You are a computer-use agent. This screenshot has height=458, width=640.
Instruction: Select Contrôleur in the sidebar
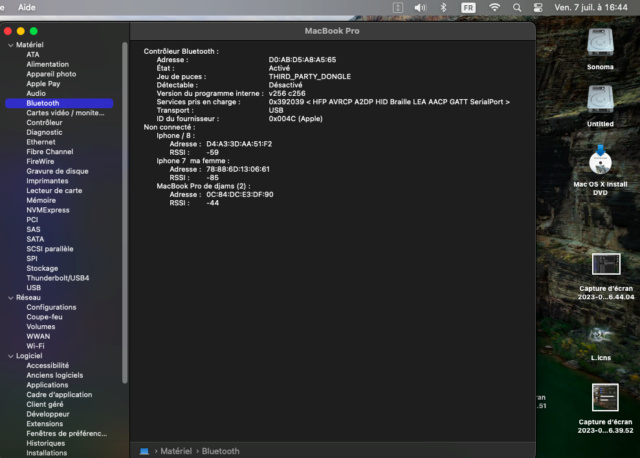(44, 122)
